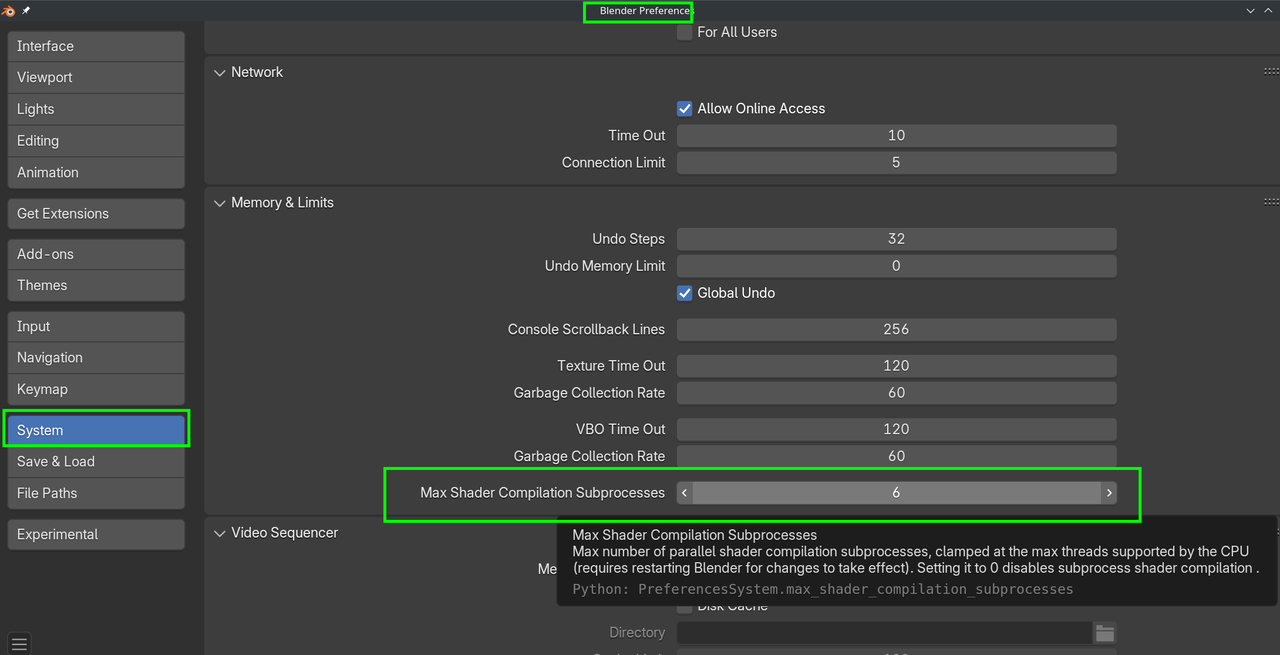Minimize the Blender Preferences window

[1250, 10]
